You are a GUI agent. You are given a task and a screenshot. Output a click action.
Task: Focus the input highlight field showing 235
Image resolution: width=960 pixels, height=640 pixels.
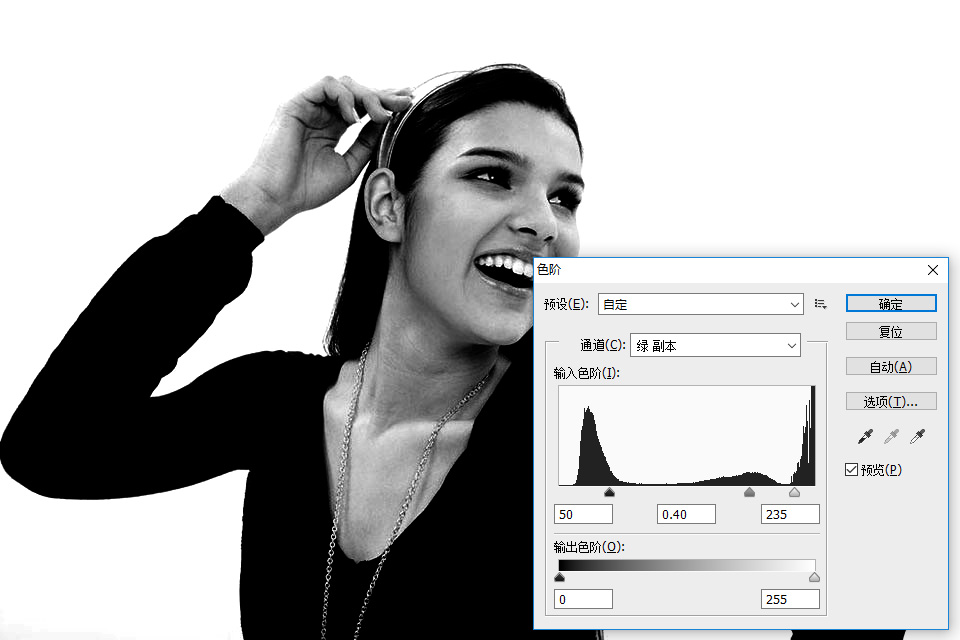(x=790, y=514)
